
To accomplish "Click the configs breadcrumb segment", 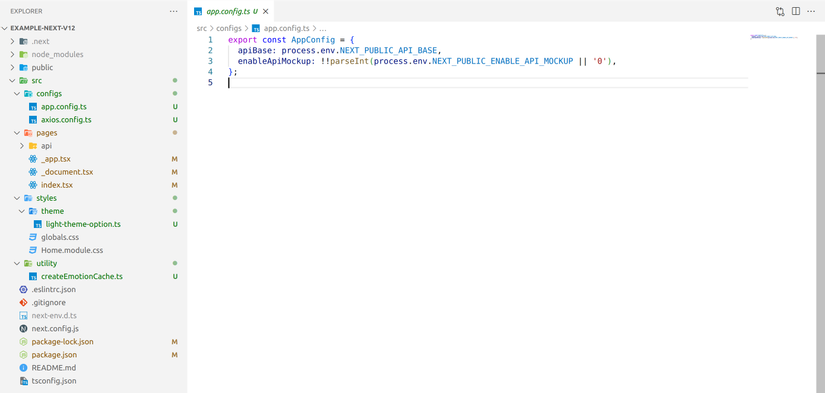I will coord(229,28).
